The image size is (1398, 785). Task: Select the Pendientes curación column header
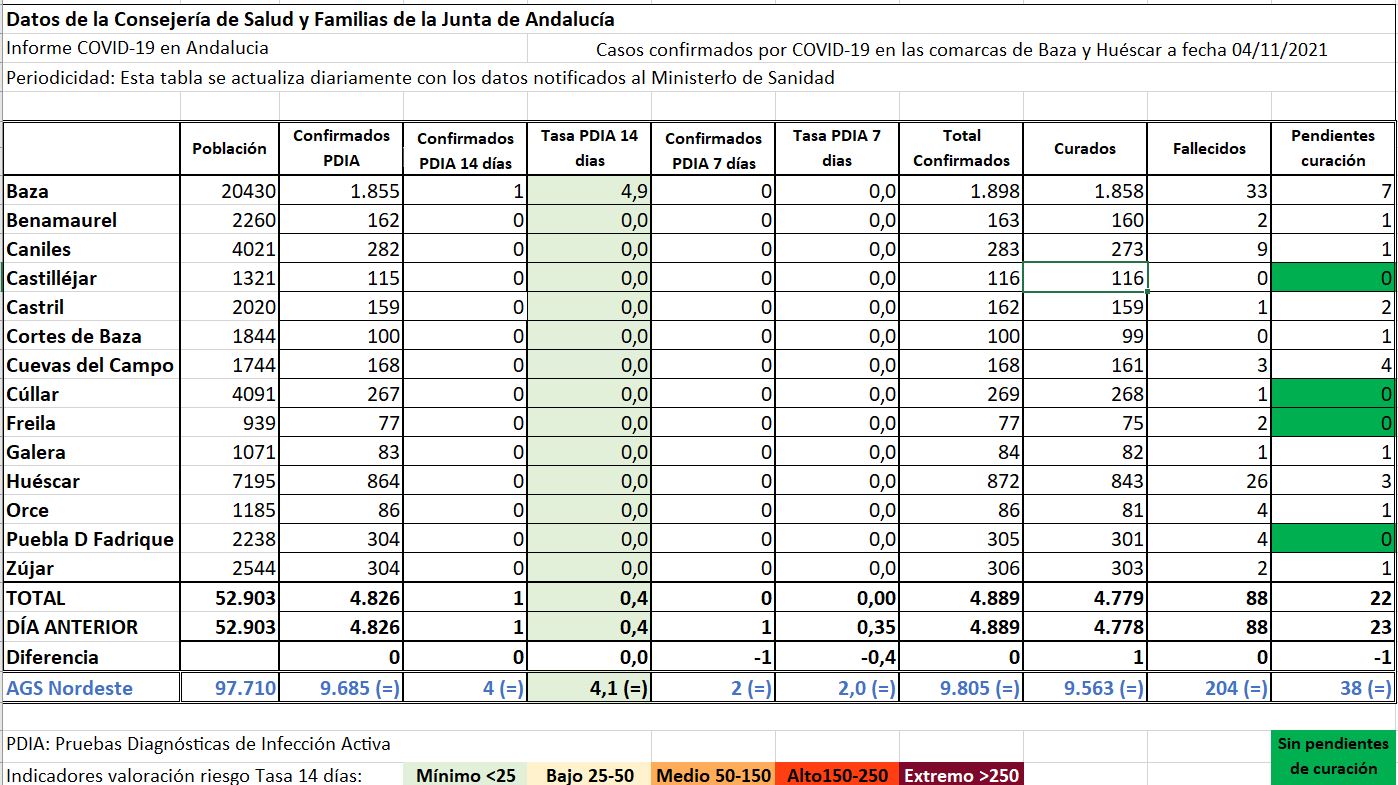pos(1333,149)
